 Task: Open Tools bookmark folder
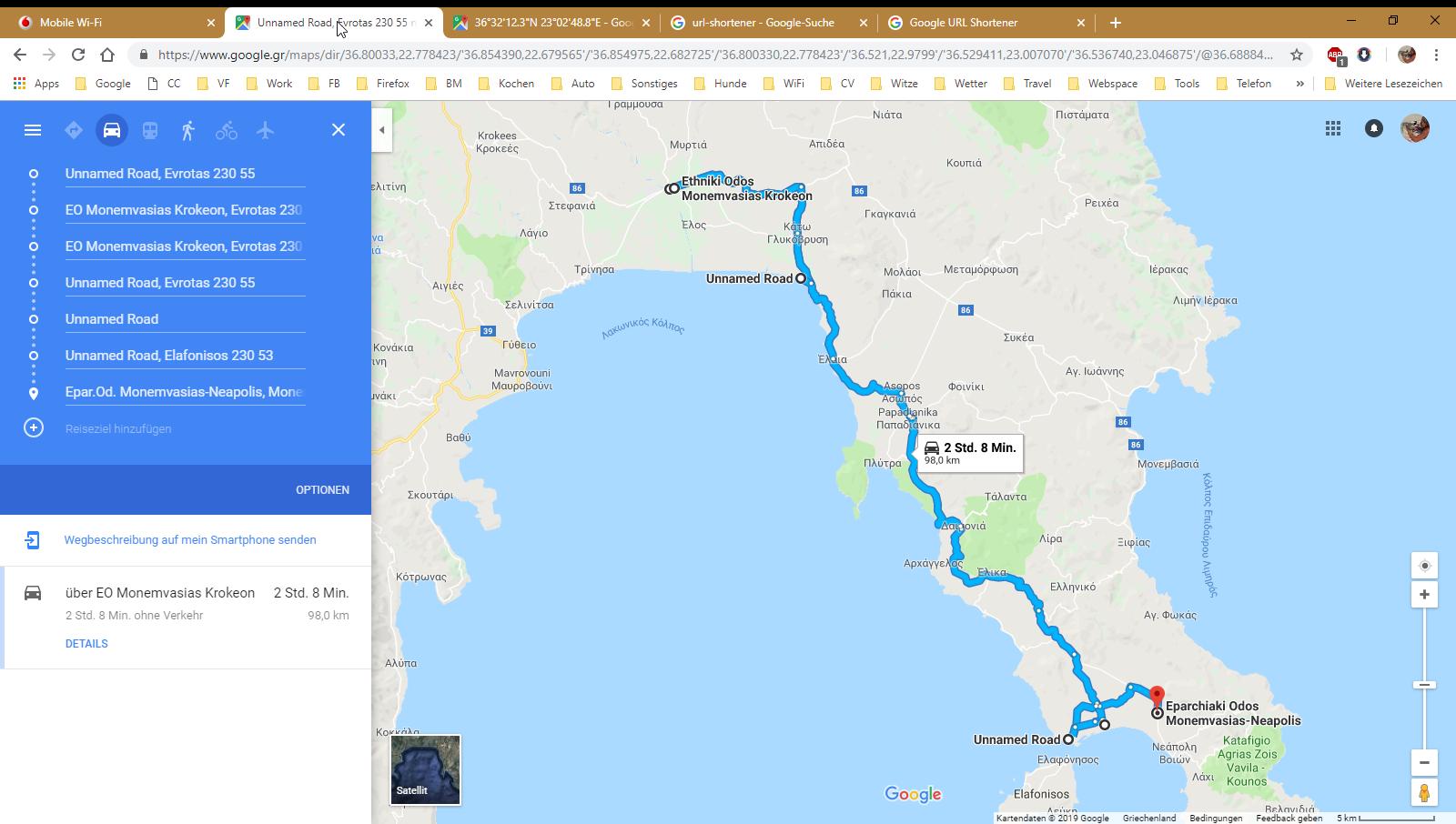click(x=1177, y=84)
